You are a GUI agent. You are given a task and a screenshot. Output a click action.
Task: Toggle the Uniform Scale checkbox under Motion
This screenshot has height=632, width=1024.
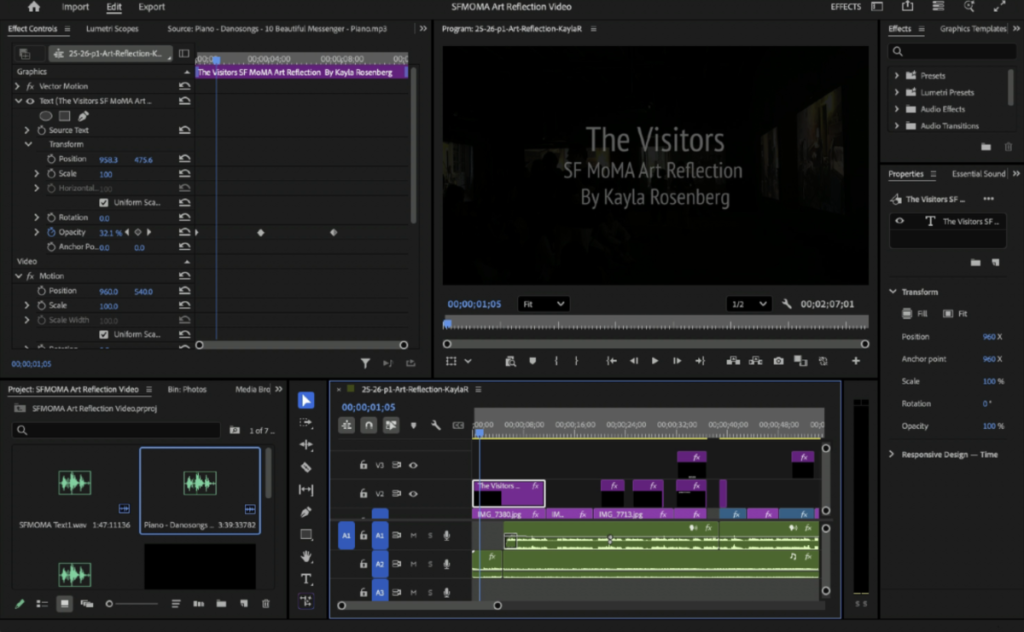point(104,334)
